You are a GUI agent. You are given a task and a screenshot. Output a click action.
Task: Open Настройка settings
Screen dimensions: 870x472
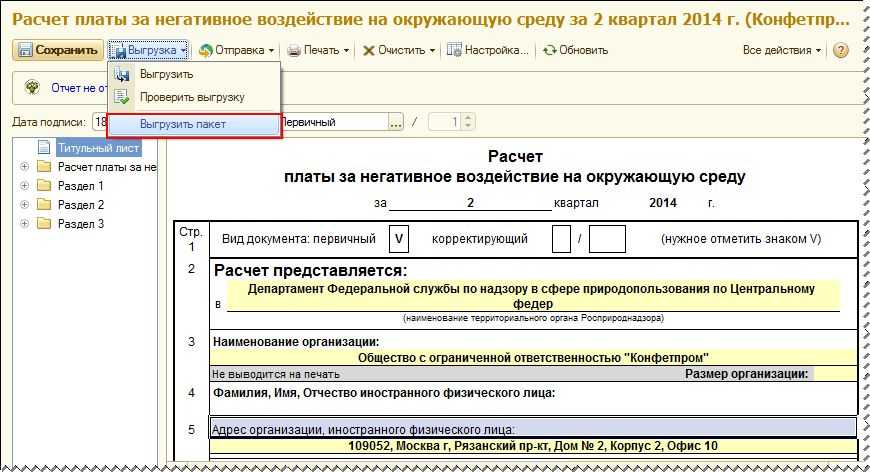488,50
